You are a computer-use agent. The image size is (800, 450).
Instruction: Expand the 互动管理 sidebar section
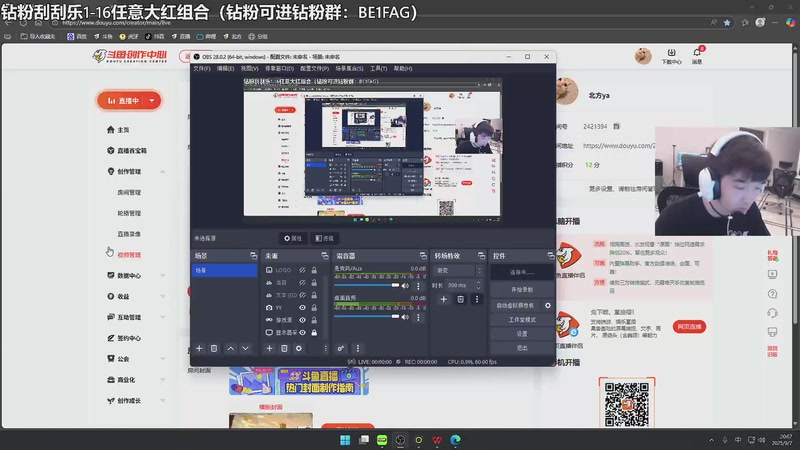click(x=163, y=317)
